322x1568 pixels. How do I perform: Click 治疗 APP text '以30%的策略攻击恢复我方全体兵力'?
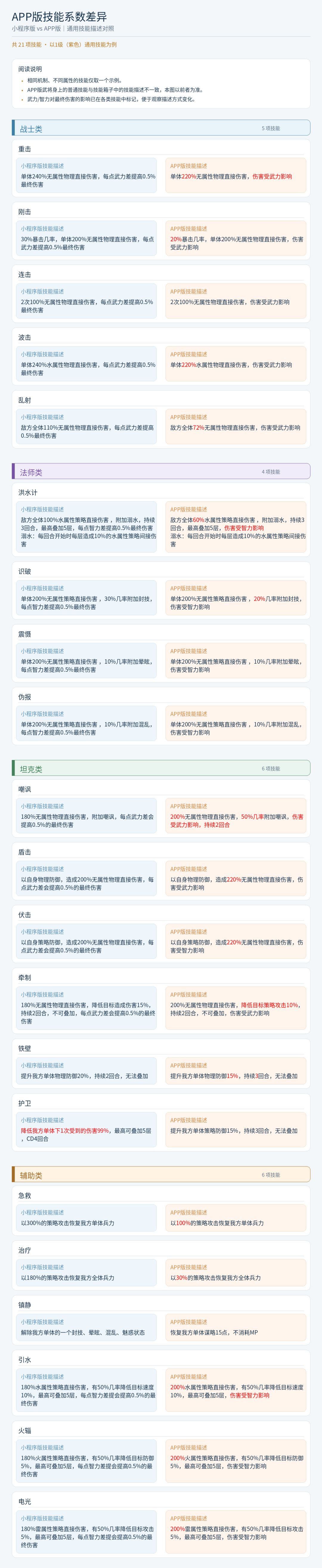(x=216, y=1278)
